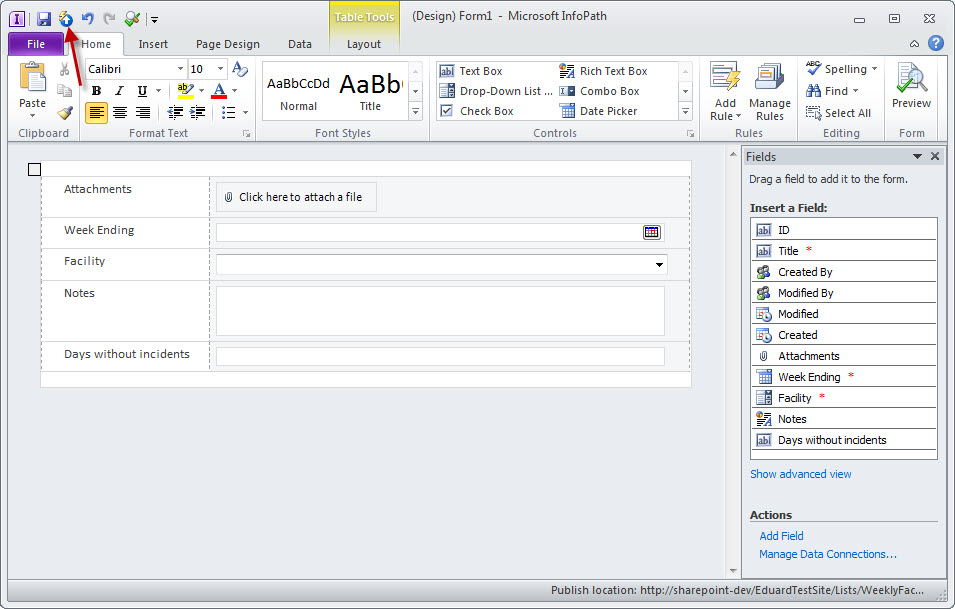
Task: Open the File tab
Action: tap(36, 44)
